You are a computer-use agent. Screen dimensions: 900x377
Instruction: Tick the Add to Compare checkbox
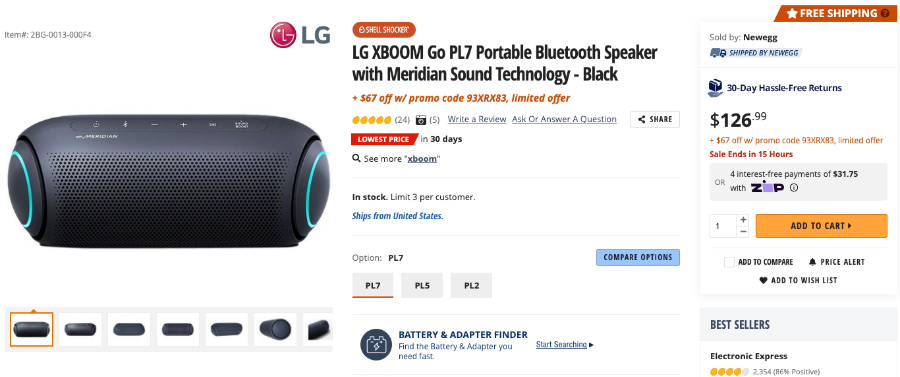(x=729, y=262)
